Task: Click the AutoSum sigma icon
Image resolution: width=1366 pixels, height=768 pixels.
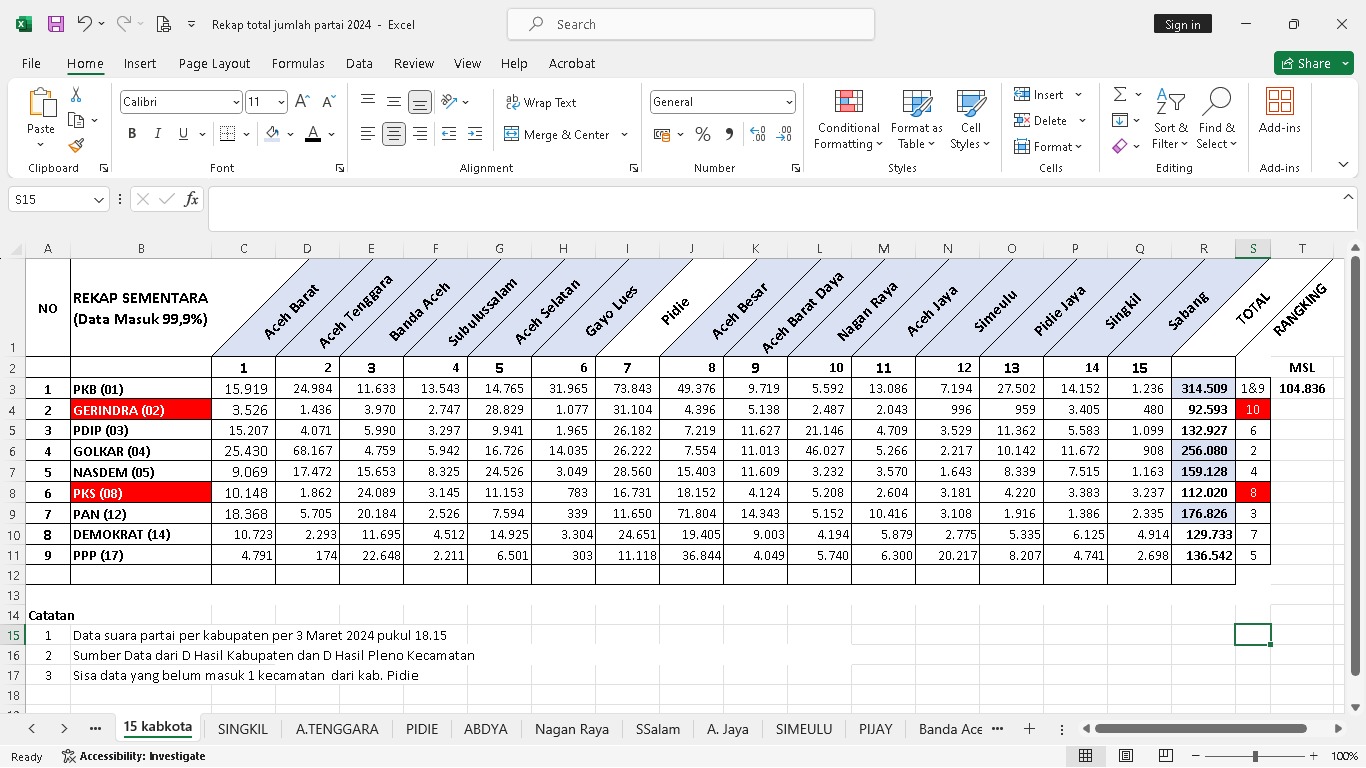Action: (x=1120, y=94)
